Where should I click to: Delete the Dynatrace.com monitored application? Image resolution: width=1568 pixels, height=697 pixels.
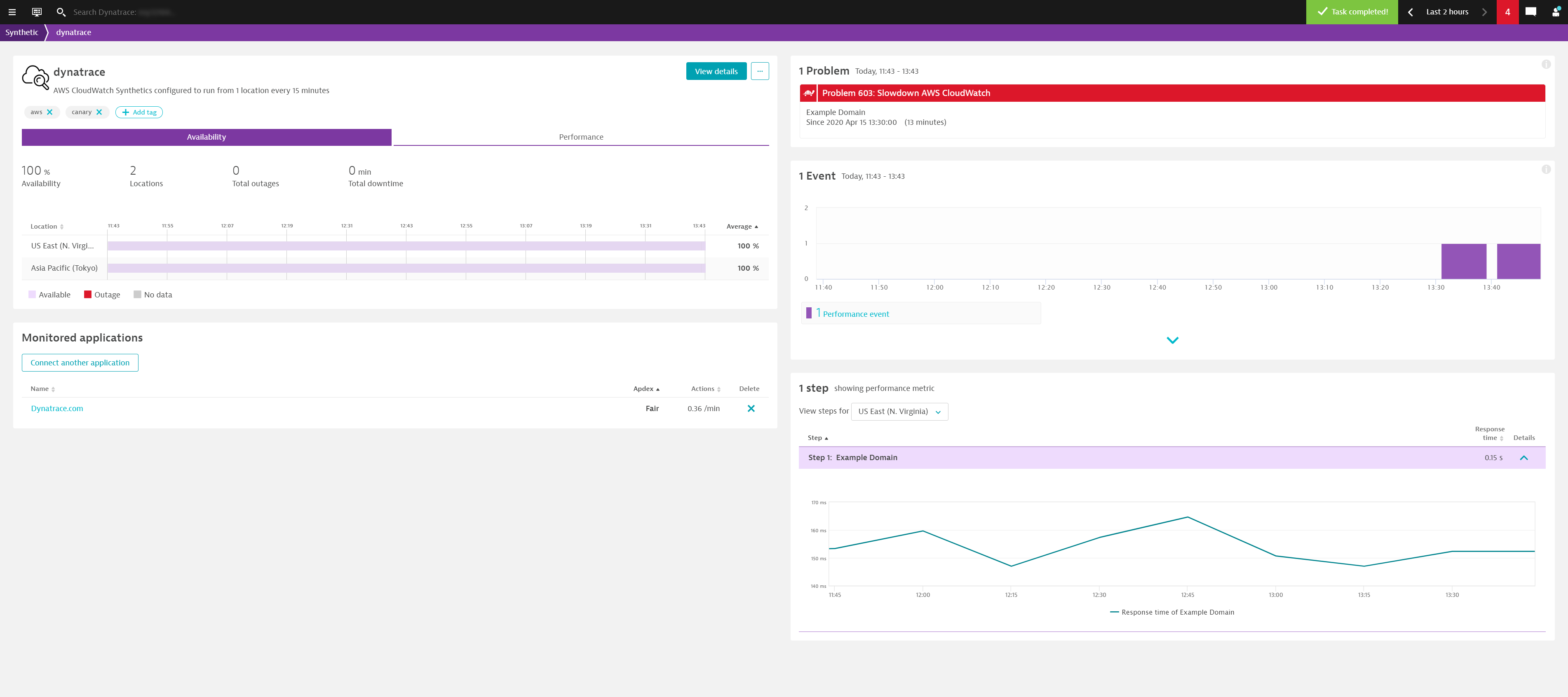tap(751, 409)
